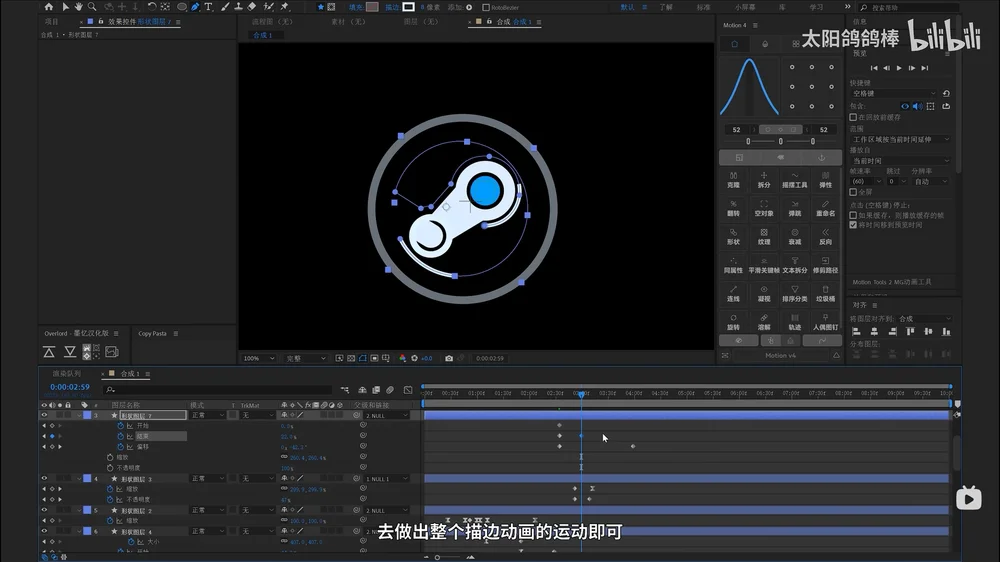Select the 标准 workspace
The height and width of the screenshot is (562, 1000).
pyautogui.click(x=703, y=8)
